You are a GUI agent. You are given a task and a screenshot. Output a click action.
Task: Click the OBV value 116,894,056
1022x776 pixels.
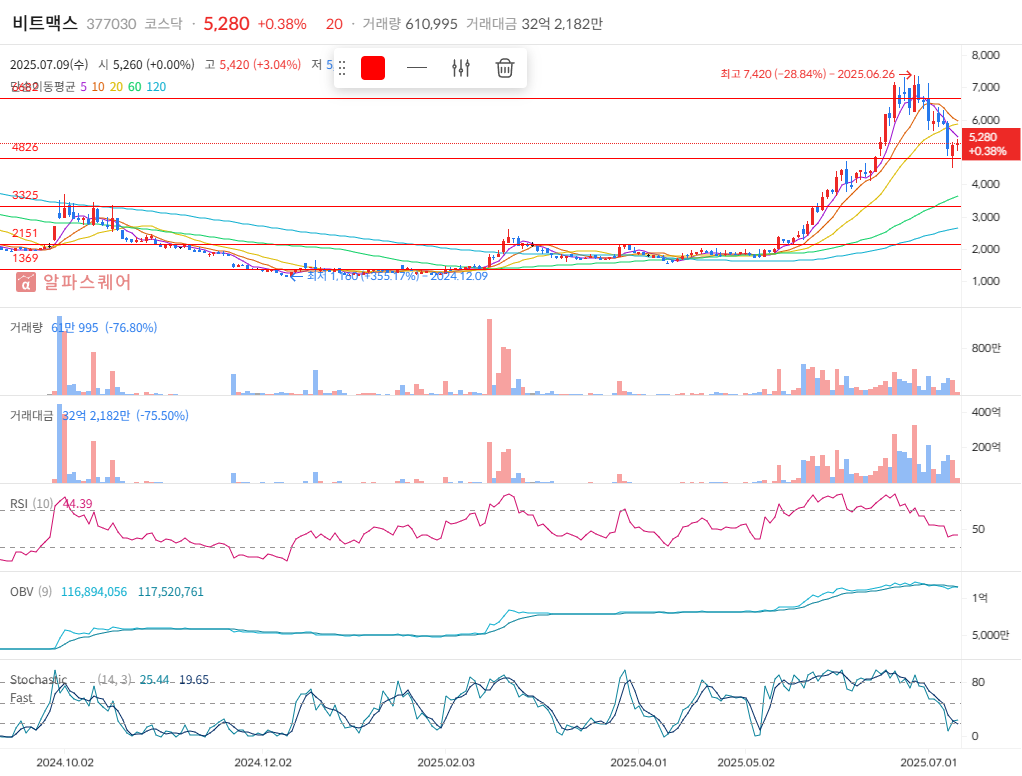coord(94,592)
